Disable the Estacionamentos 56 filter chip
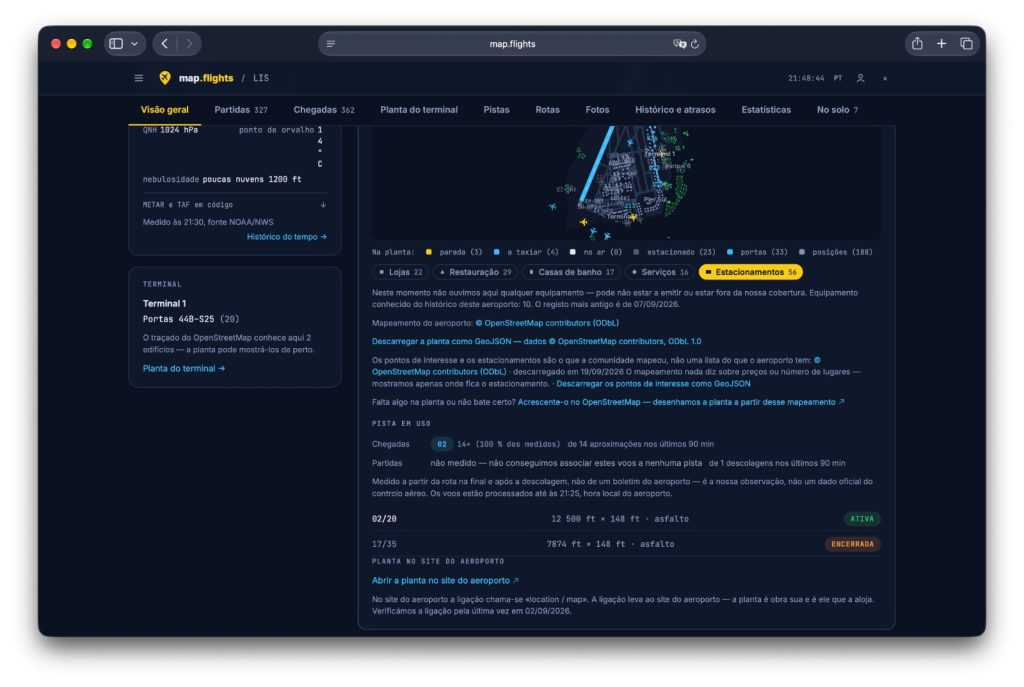This screenshot has height=687, width=1024. [750, 272]
